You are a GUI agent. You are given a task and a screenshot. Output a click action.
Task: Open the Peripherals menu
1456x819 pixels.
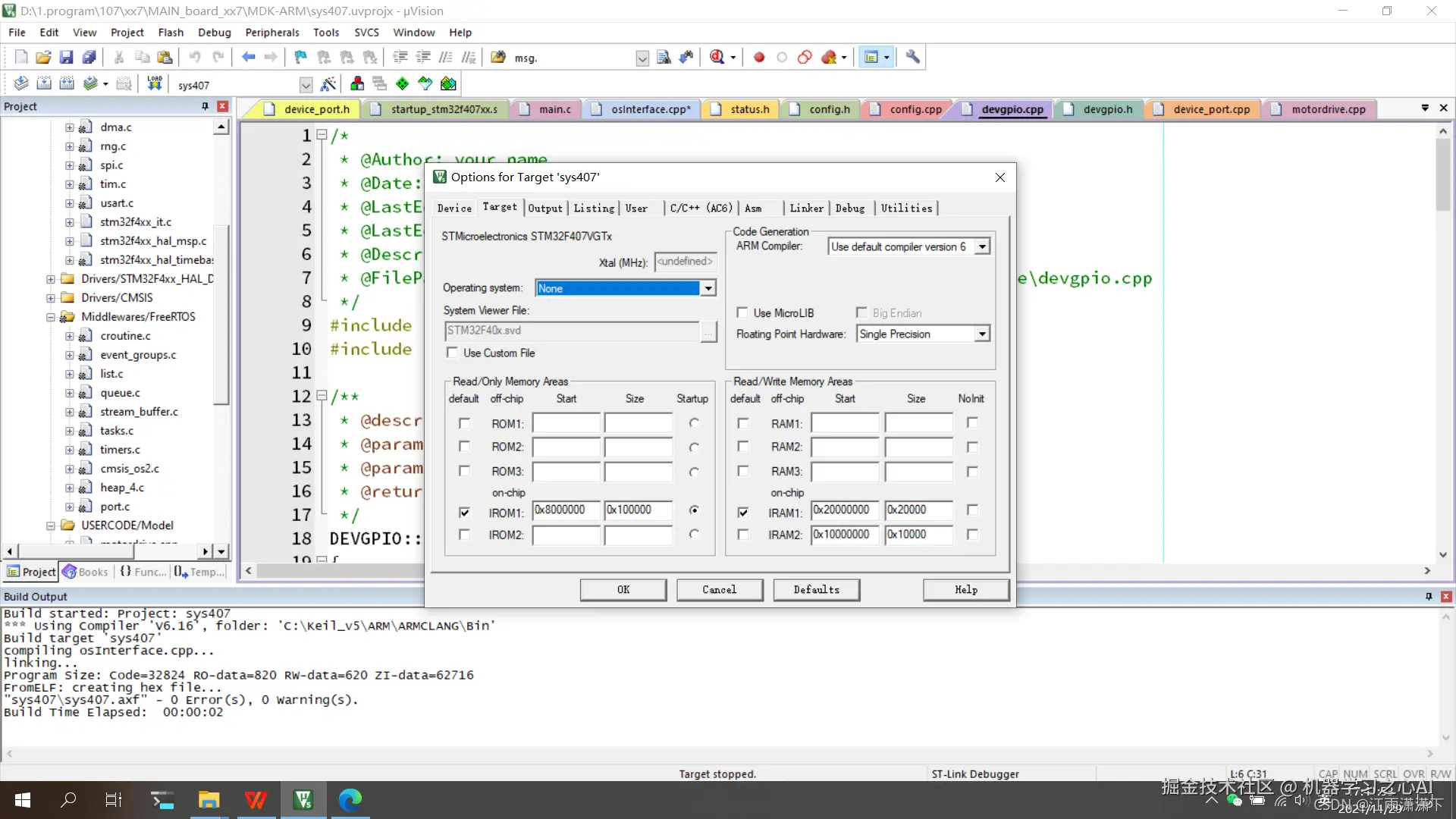click(x=271, y=33)
